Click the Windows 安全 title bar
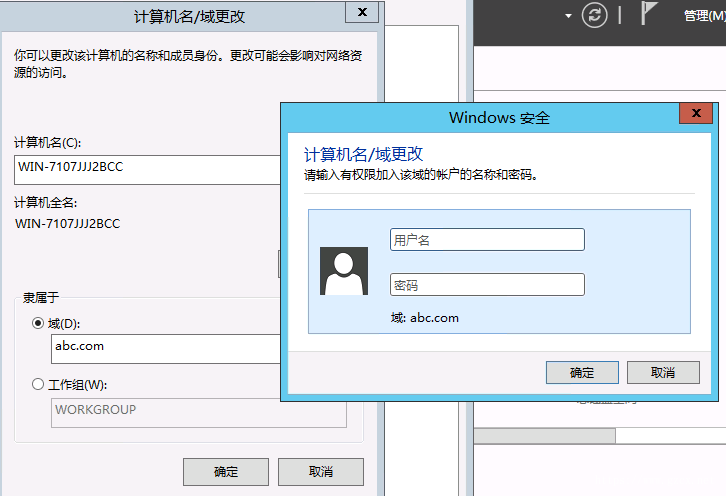Image resolution: width=726 pixels, height=496 pixels. pos(482,118)
